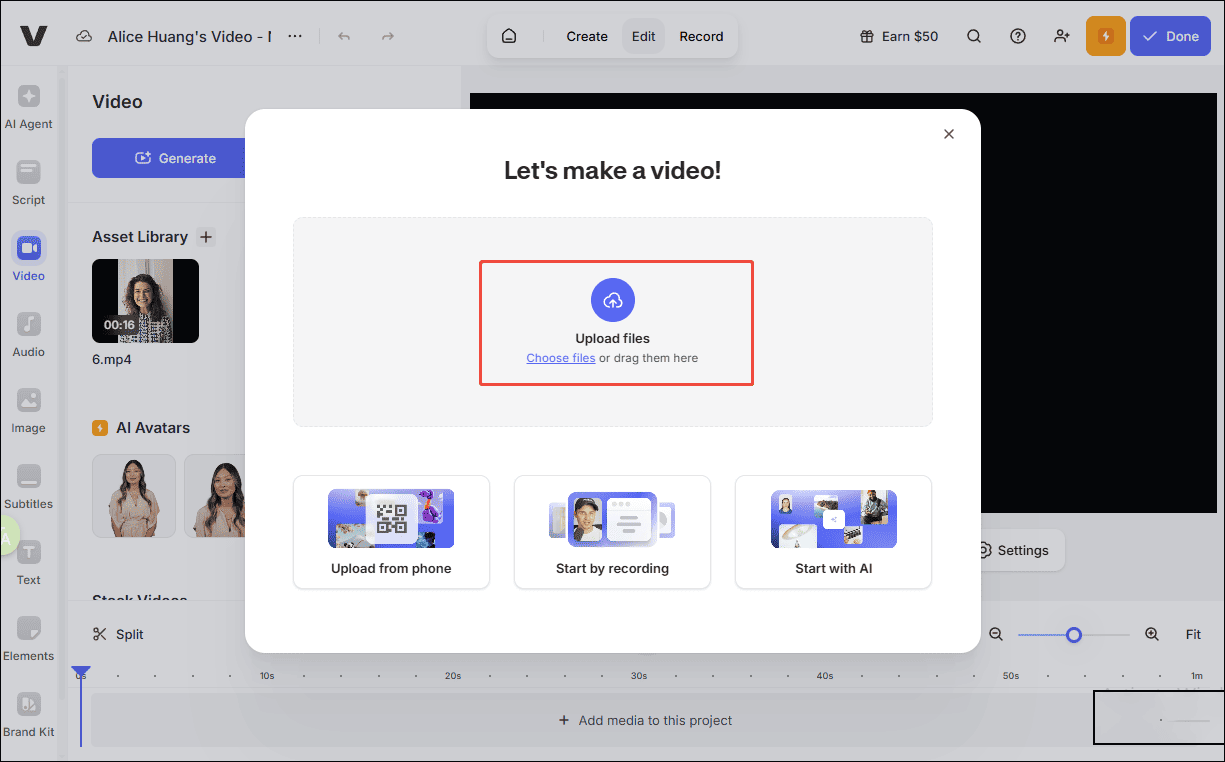
Task: Select the Script tool in the sidebar
Action: coord(29,182)
